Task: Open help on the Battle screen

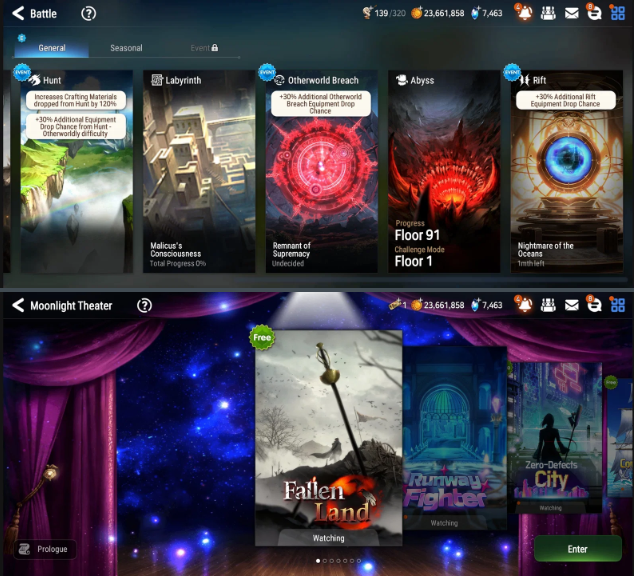Action: tap(89, 14)
